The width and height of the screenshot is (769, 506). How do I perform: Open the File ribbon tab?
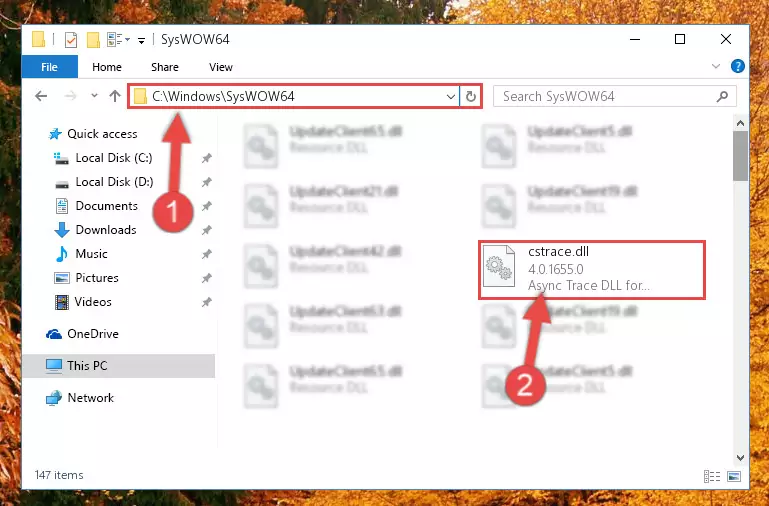50,67
